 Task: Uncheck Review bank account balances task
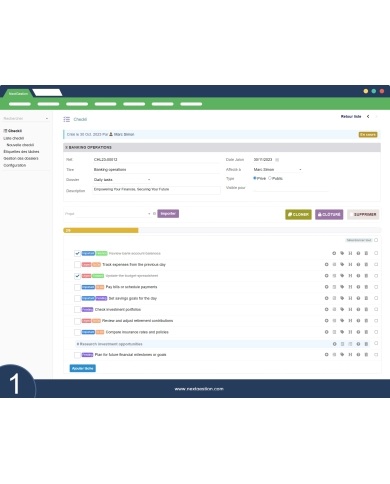point(77,253)
